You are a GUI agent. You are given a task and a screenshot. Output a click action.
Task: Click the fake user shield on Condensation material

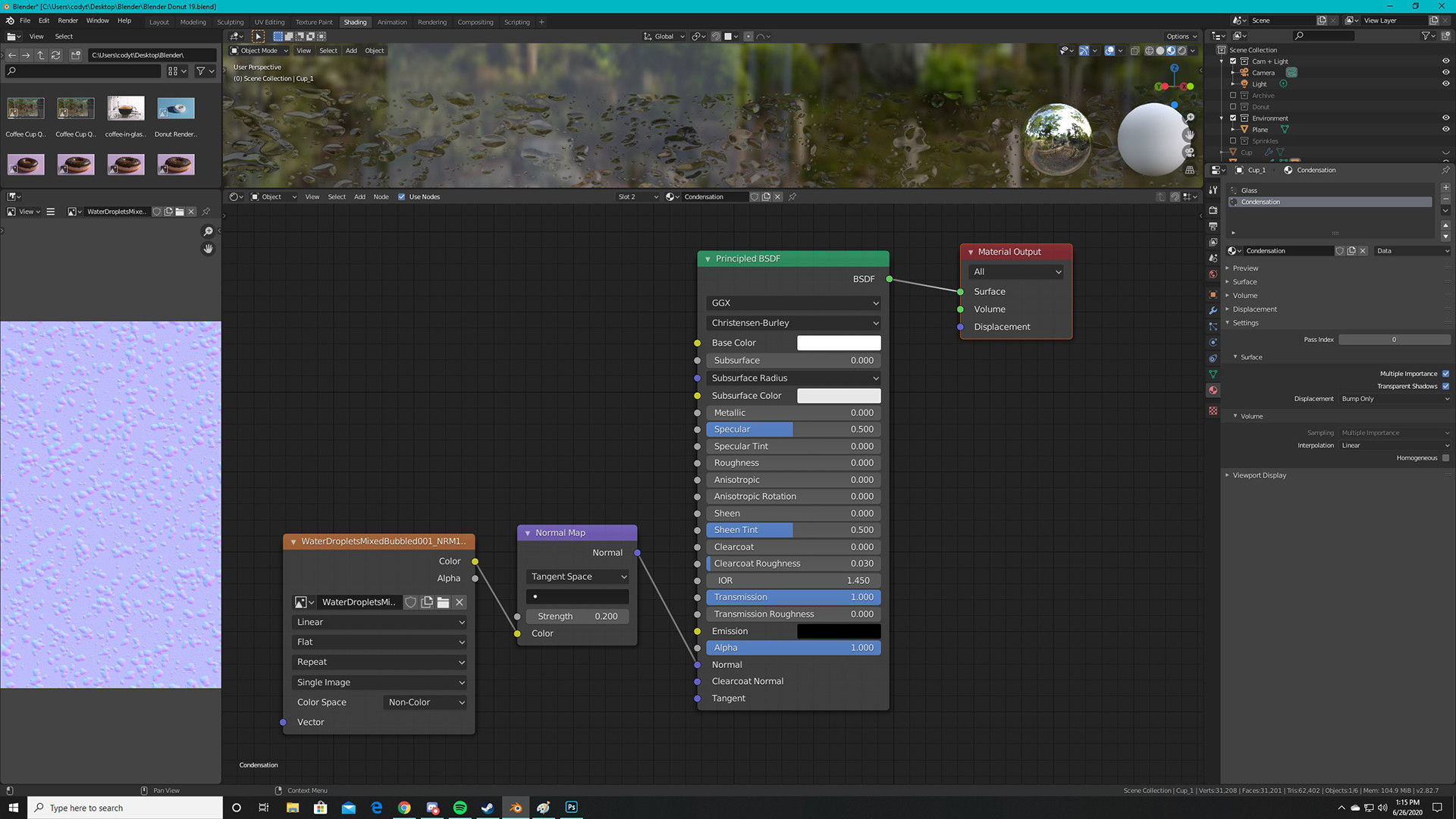point(1339,250)
